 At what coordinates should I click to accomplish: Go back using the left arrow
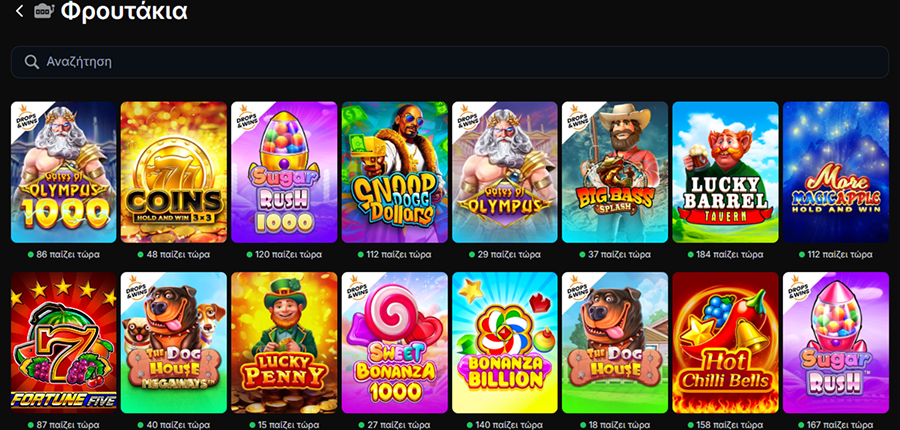(20, 10)
